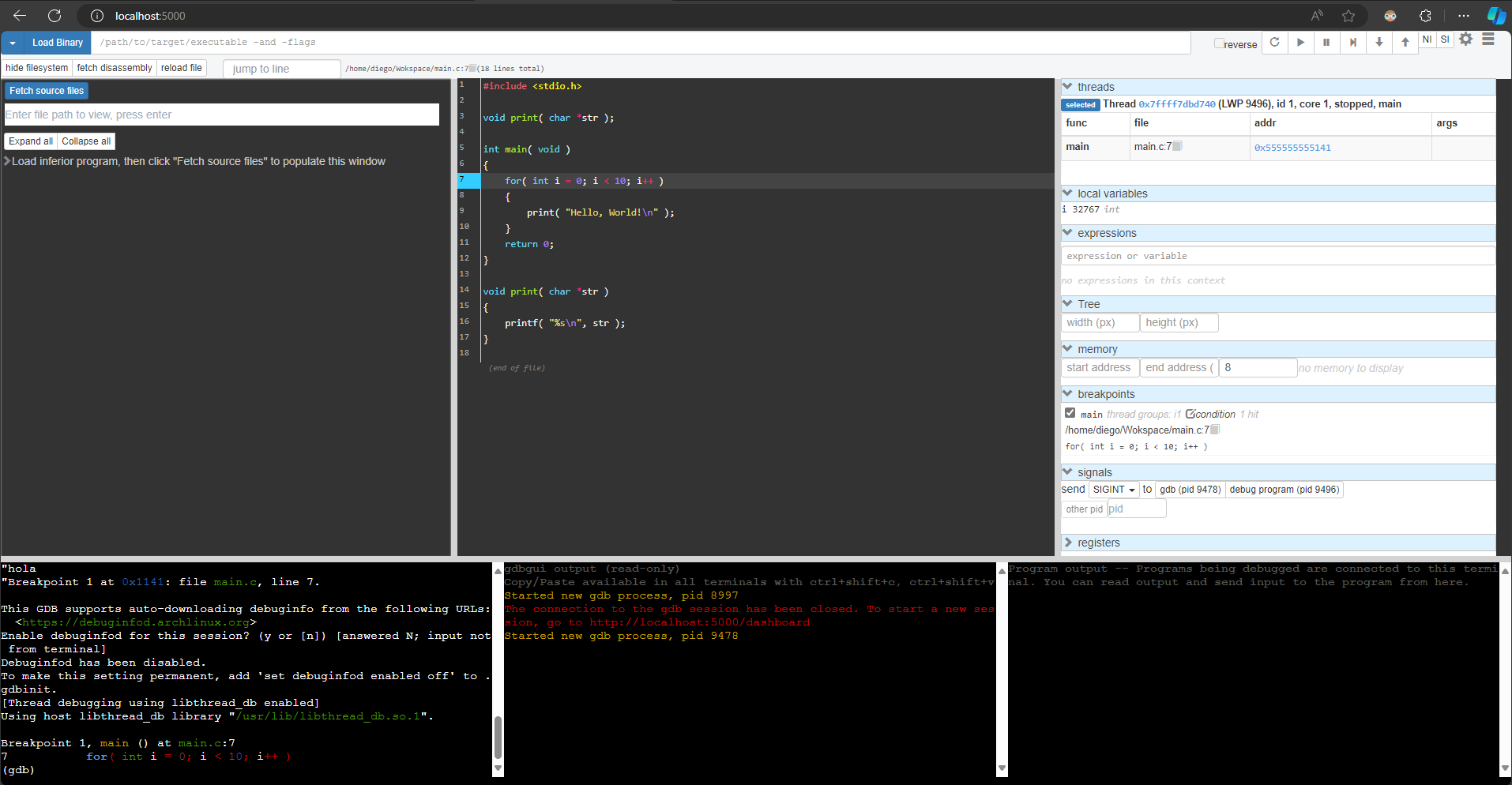Open the Load Binary dropdown arrow
This screenshot has width=1512, height=785.
[x=13, y=43]
